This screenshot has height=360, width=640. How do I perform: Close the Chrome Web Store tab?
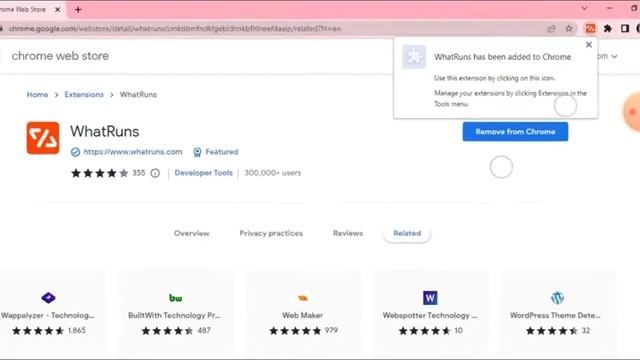(58, 9)
